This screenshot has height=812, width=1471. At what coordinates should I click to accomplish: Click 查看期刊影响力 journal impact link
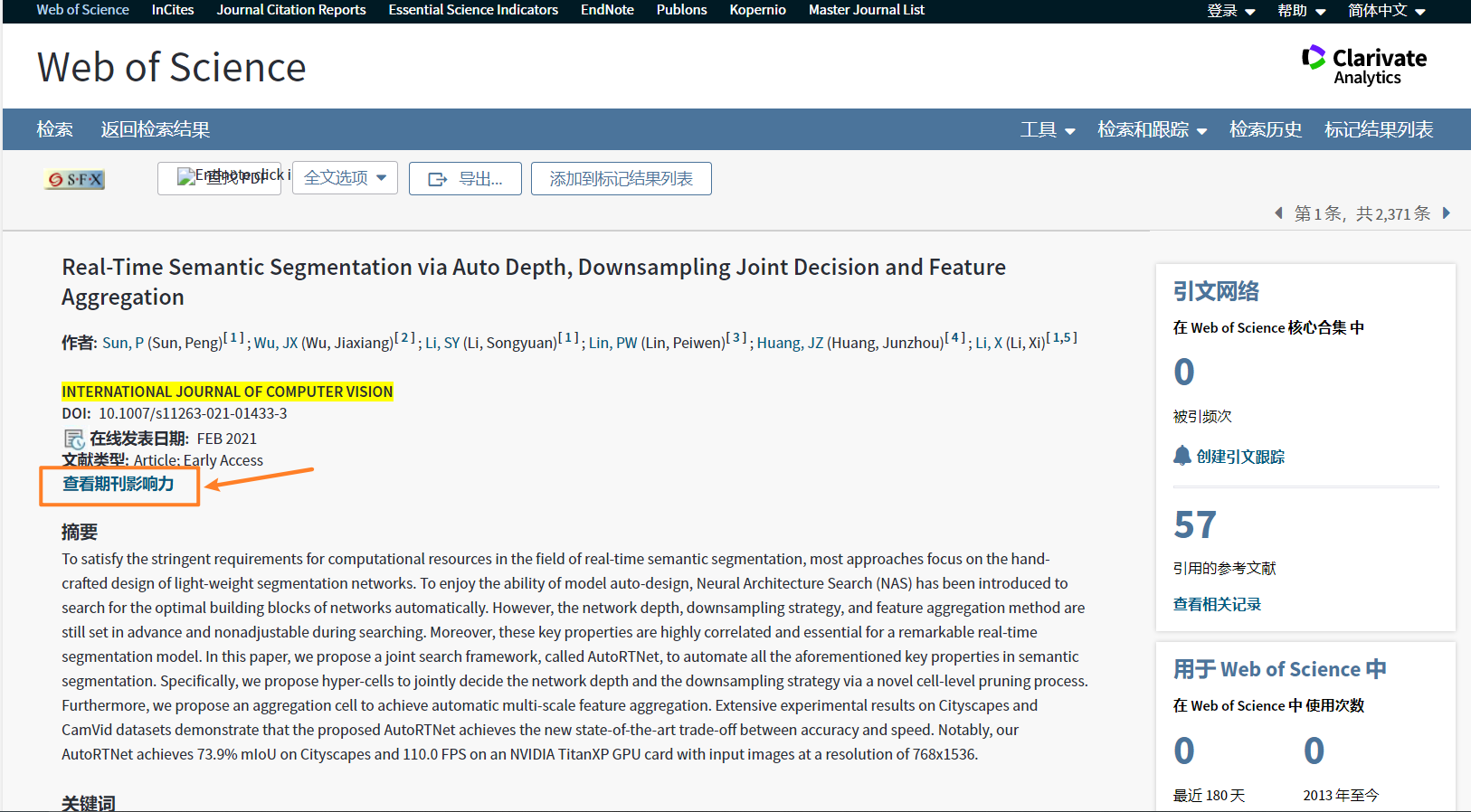coord(119,484)
